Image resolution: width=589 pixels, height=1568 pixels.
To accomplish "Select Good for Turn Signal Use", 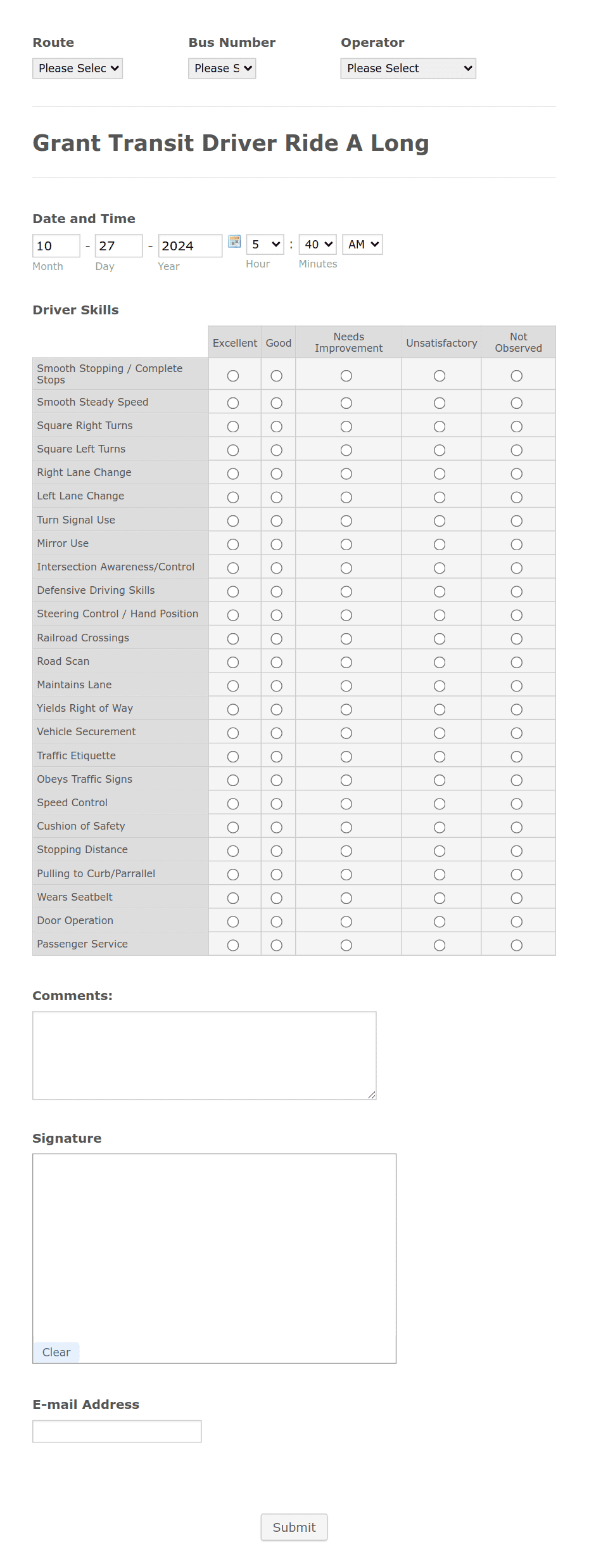I will 277,520.
